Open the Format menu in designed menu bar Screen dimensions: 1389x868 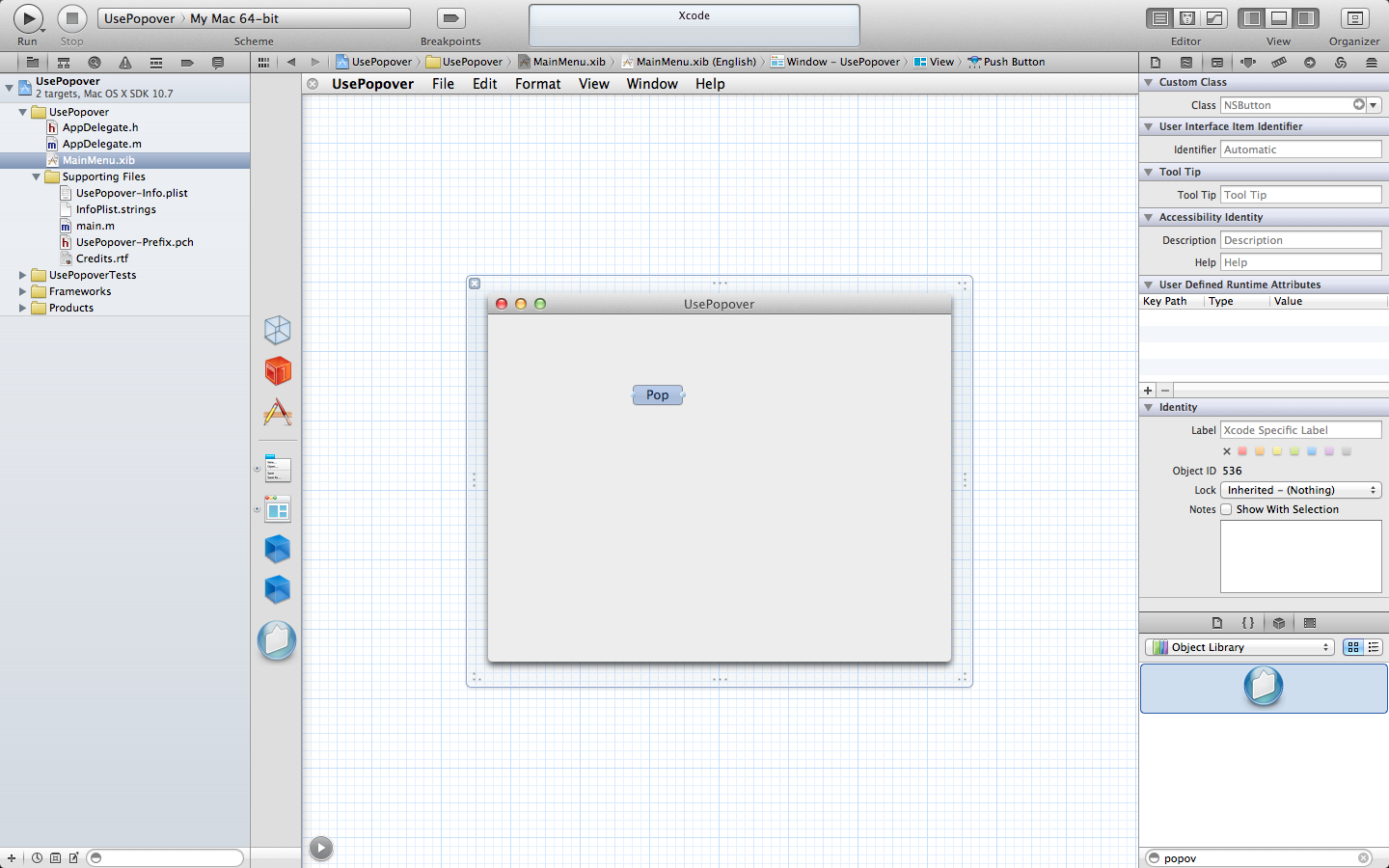pos(537,84)
